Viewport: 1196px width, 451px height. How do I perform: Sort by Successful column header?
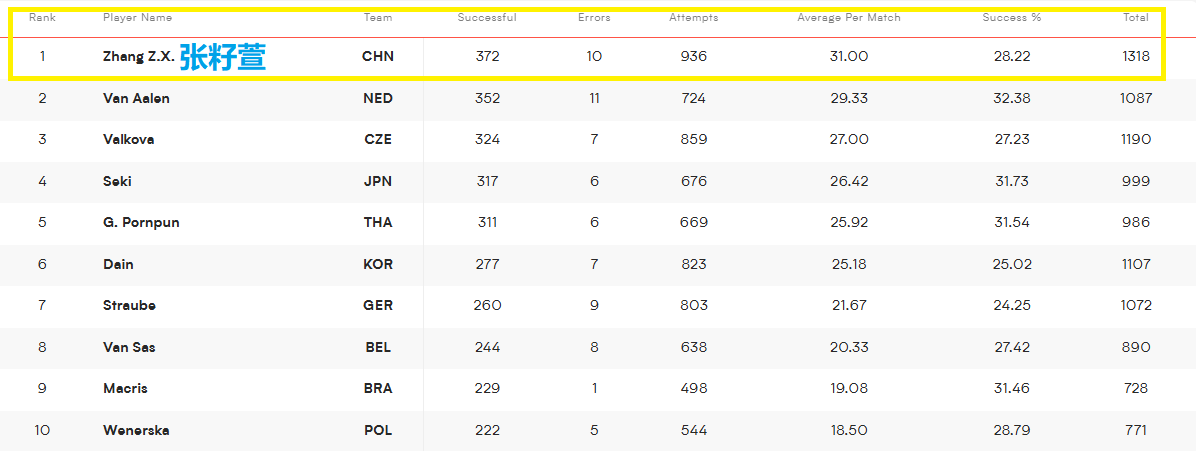[x=487, y=18]
